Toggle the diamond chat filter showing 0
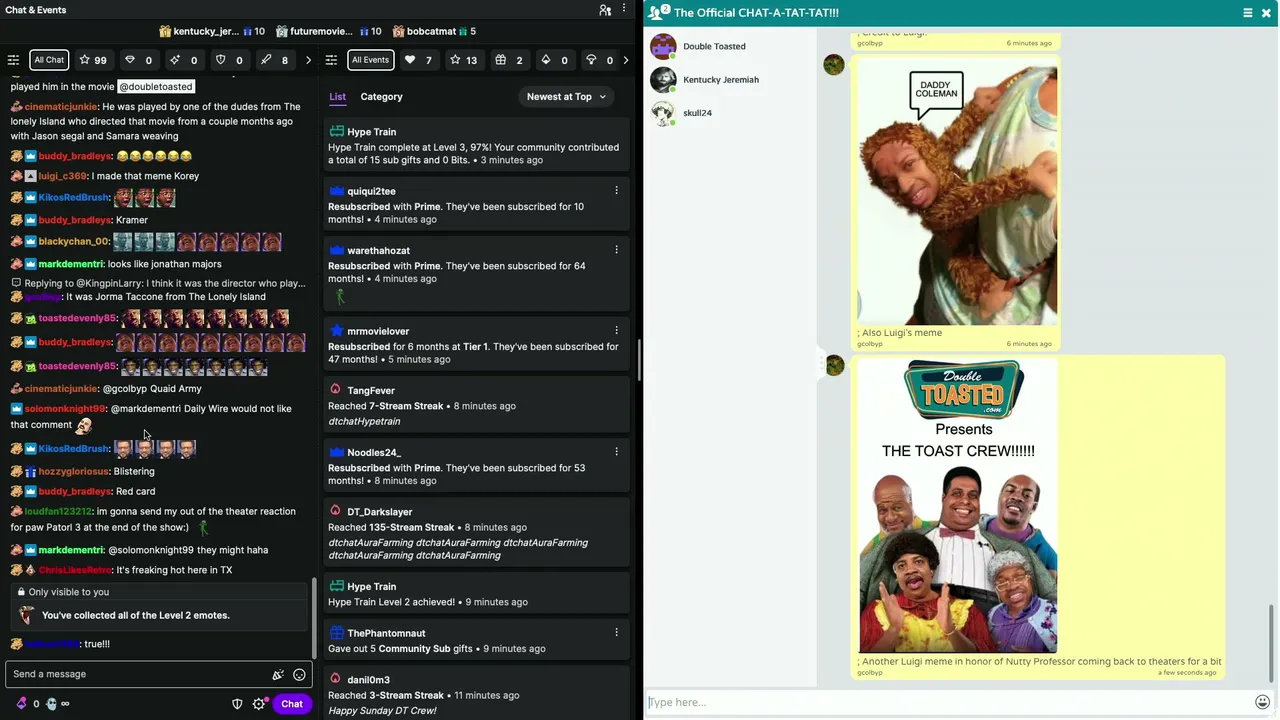 click(139, 60)
